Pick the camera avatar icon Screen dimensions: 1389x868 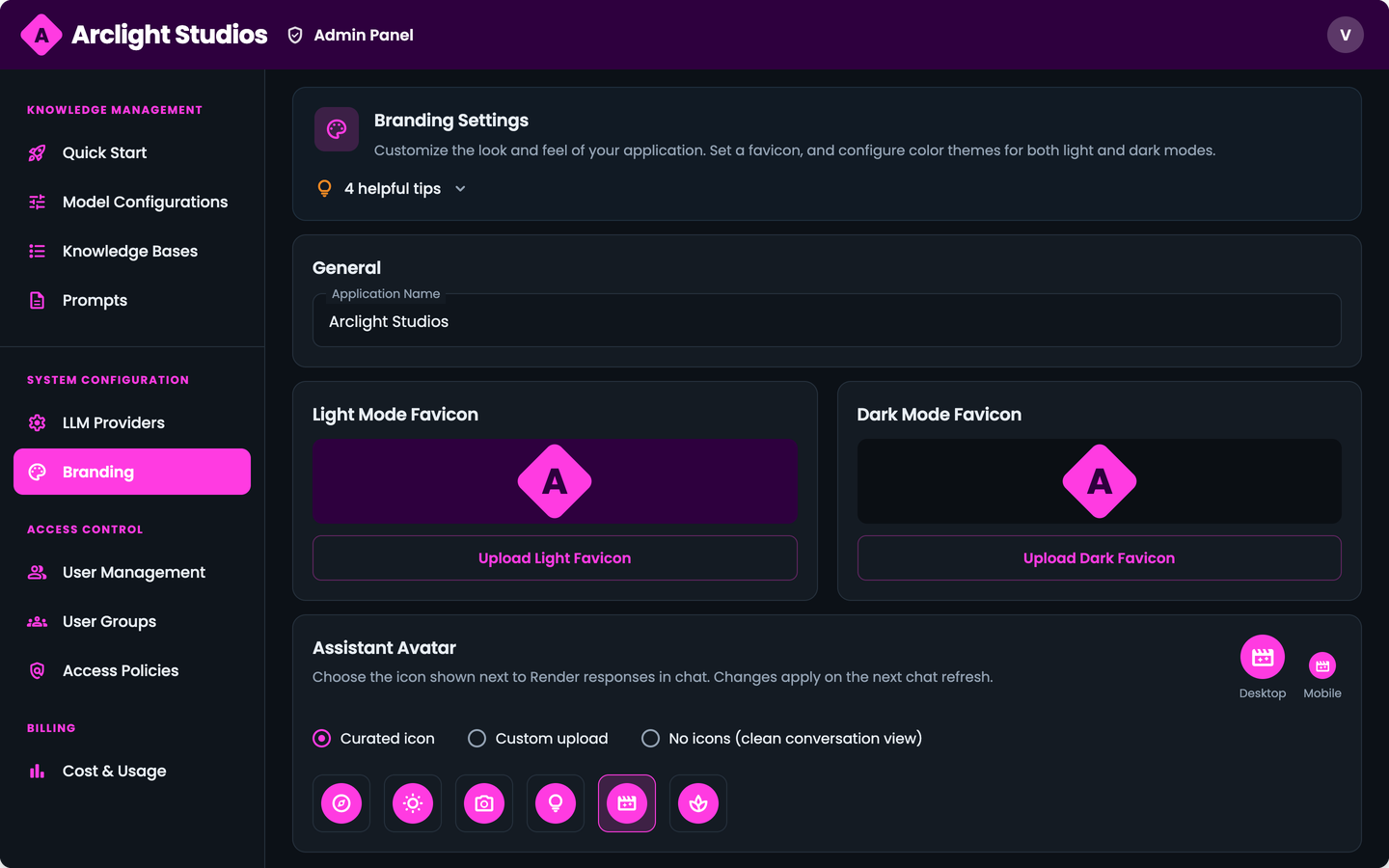[484, 803]
